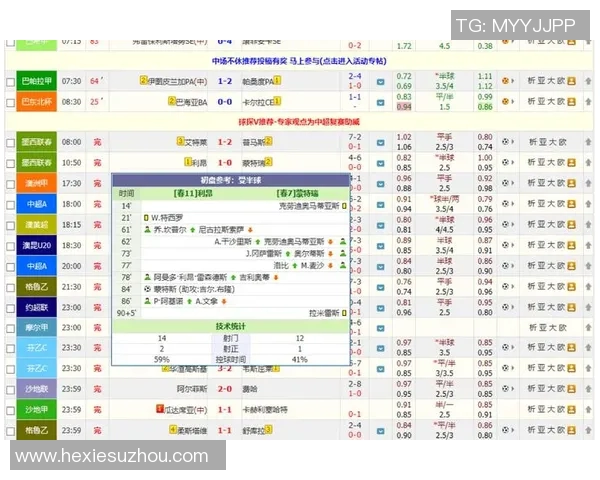The image size is (600, 480).
Task: Click team name 蒙特瑞 in popup header
Action: coord(298,194)
